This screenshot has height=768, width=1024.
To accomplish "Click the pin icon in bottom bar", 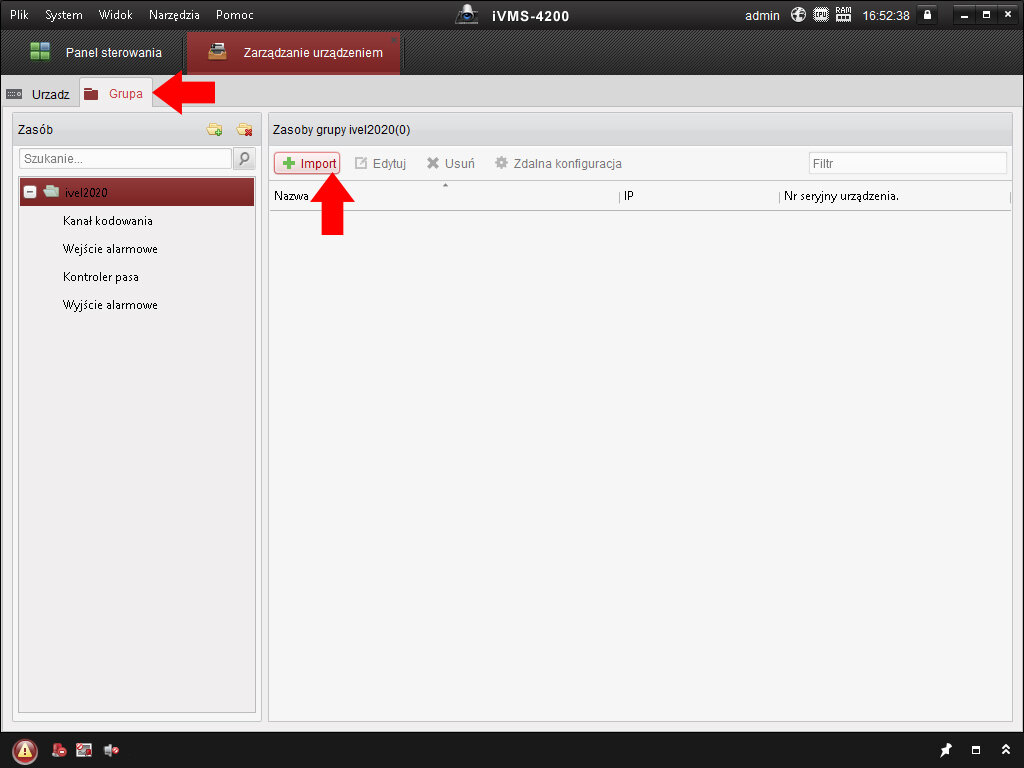I will [946, 750].
